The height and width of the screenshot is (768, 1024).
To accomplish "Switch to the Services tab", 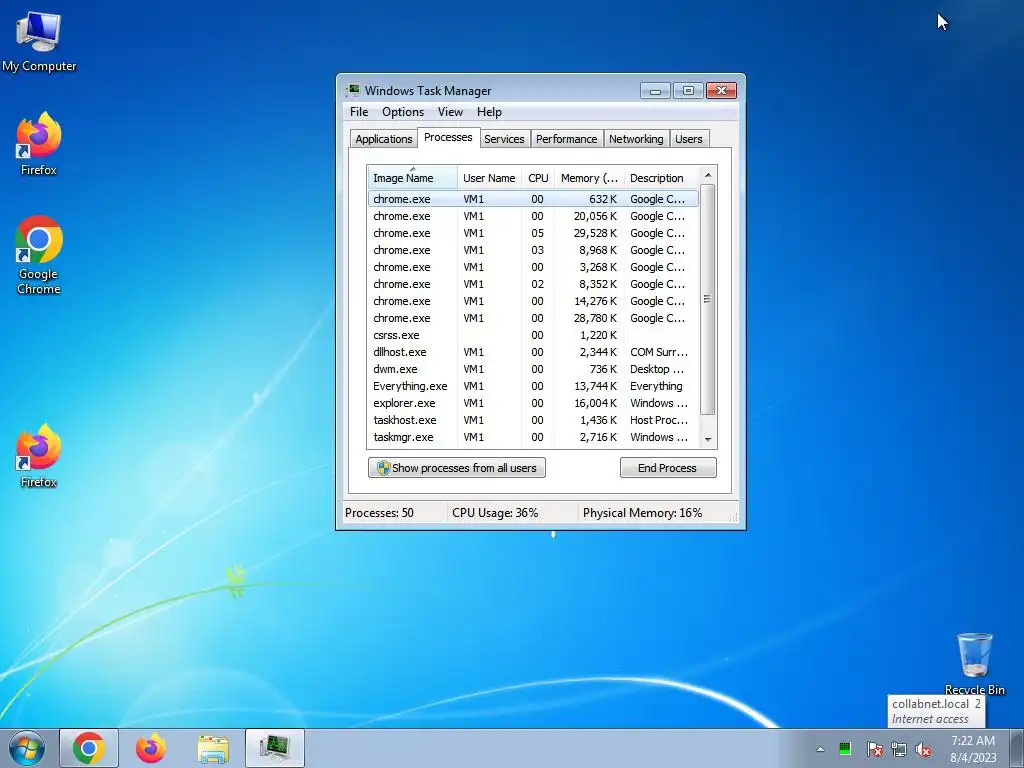I will 504,138.
